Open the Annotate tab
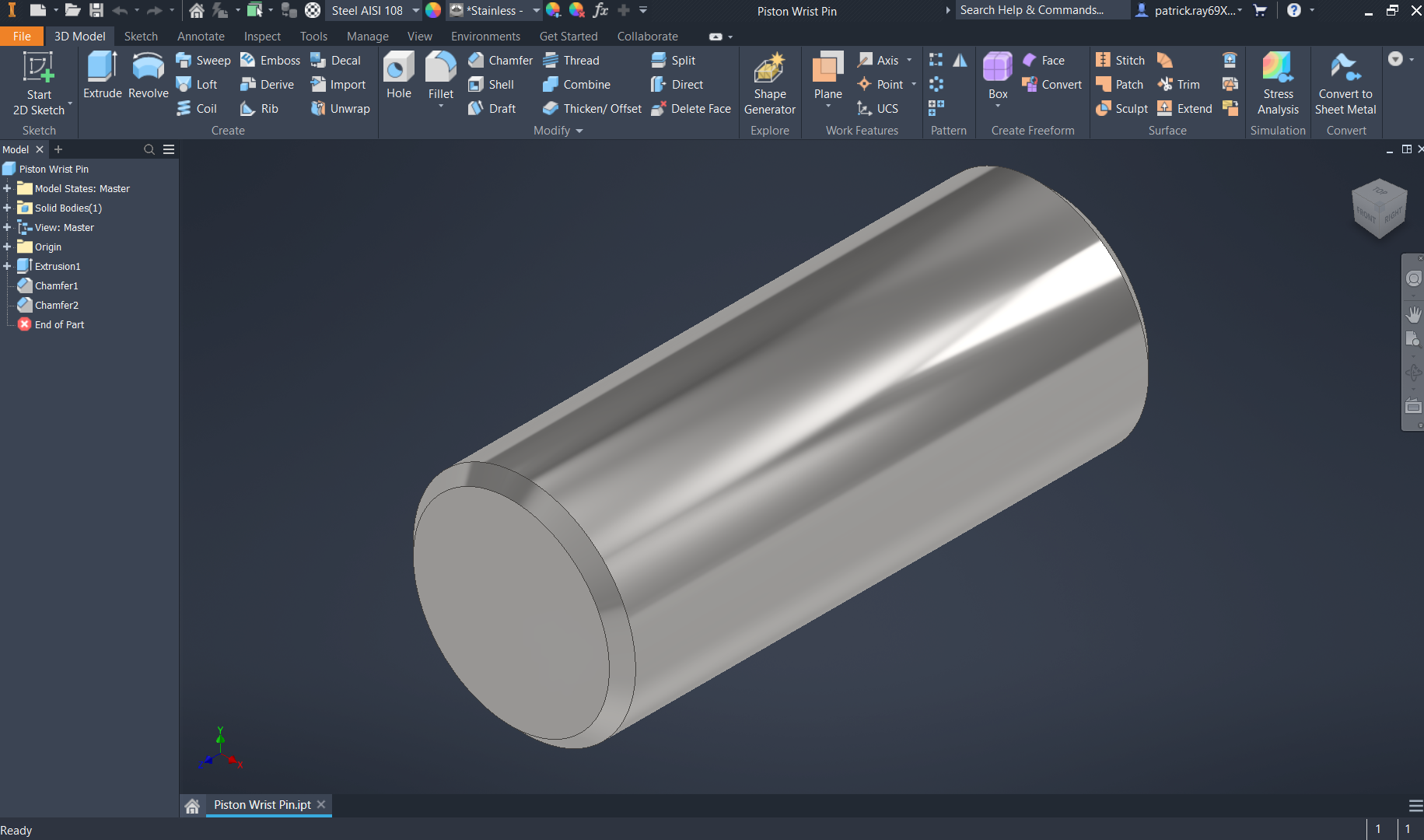This screenshot has height=840, width=1424. point(201,36)
